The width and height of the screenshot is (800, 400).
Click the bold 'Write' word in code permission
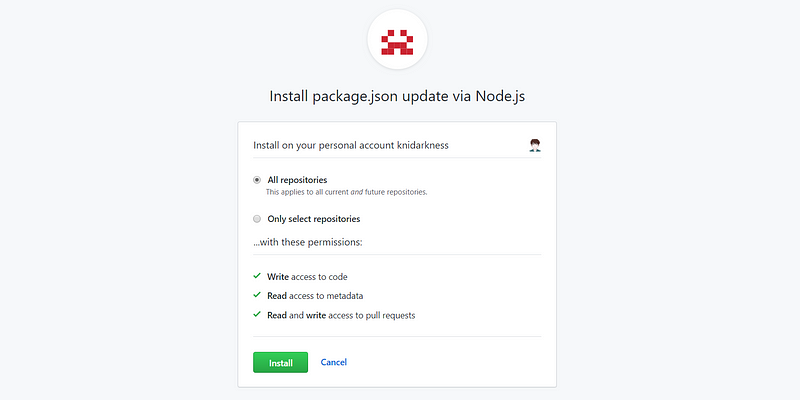pos(278,277)
